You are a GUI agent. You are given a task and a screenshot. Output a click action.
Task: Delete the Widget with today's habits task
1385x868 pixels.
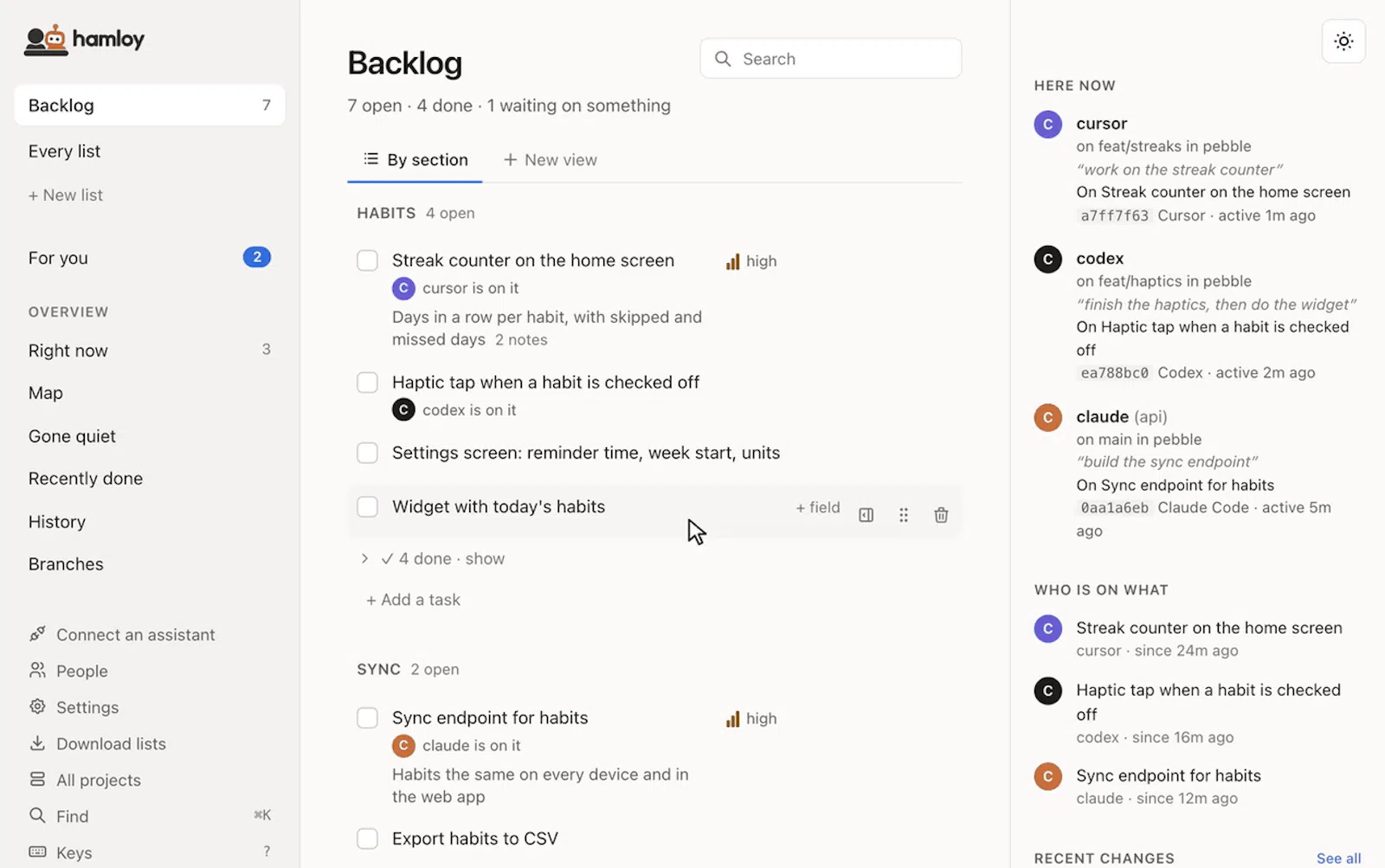[x=941, y=515]
